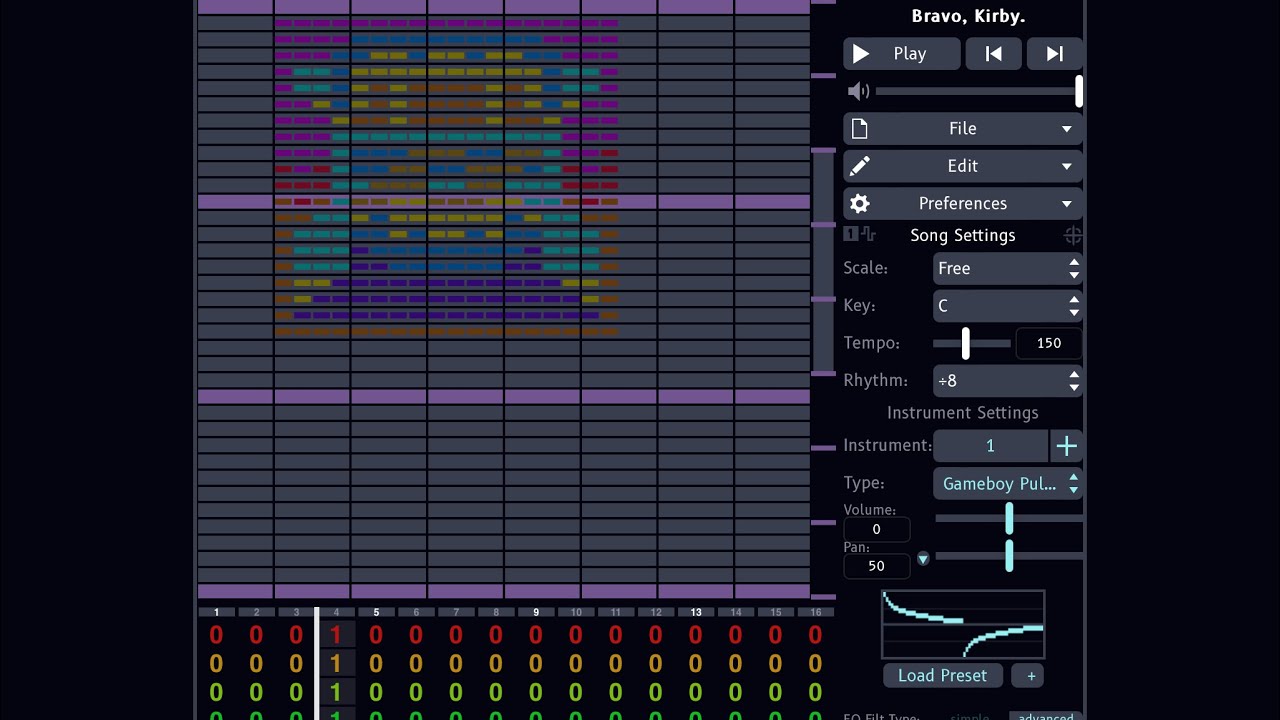Screen dimensions: 1280x720
Task: Open the Scale dropdown set to Free
Action: click(1008, 268)
